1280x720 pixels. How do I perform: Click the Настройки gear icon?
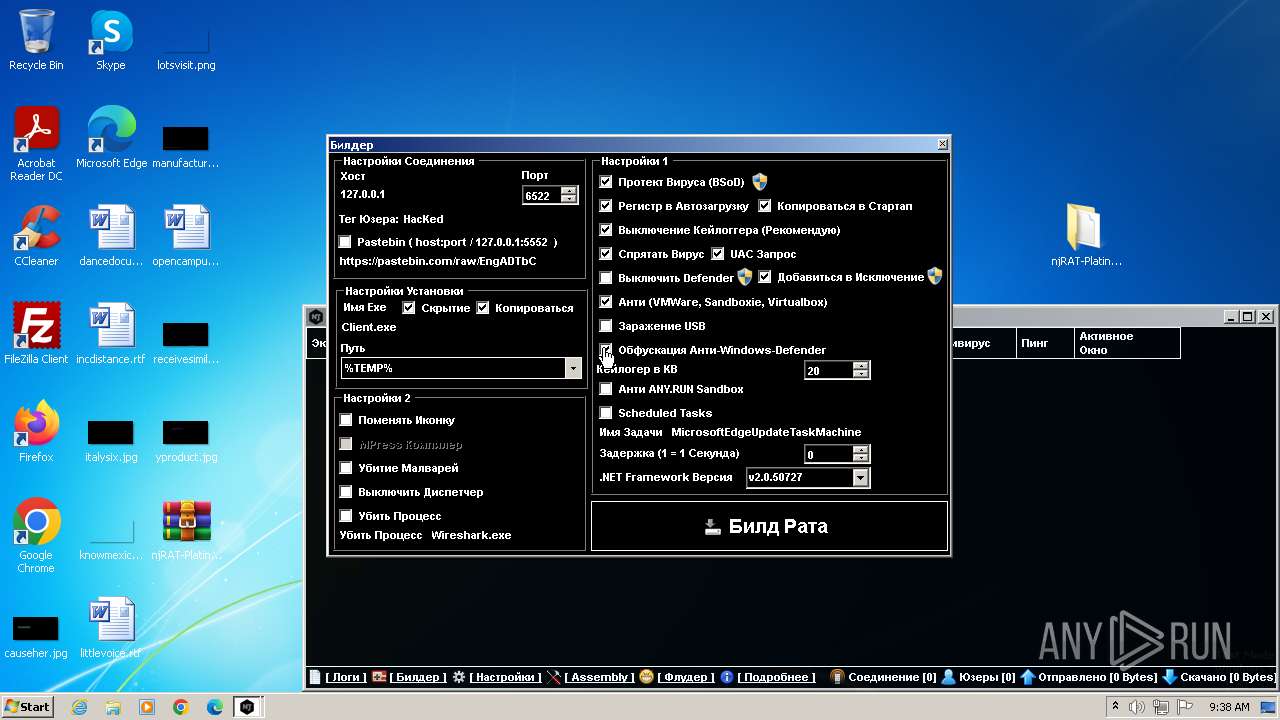tap(459, 677)
